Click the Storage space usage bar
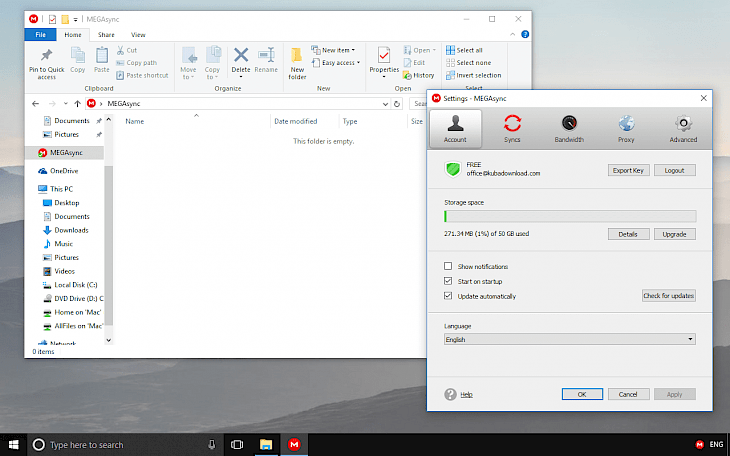The width and height of the screenshot is (730, 456). [x=570, y=216]
